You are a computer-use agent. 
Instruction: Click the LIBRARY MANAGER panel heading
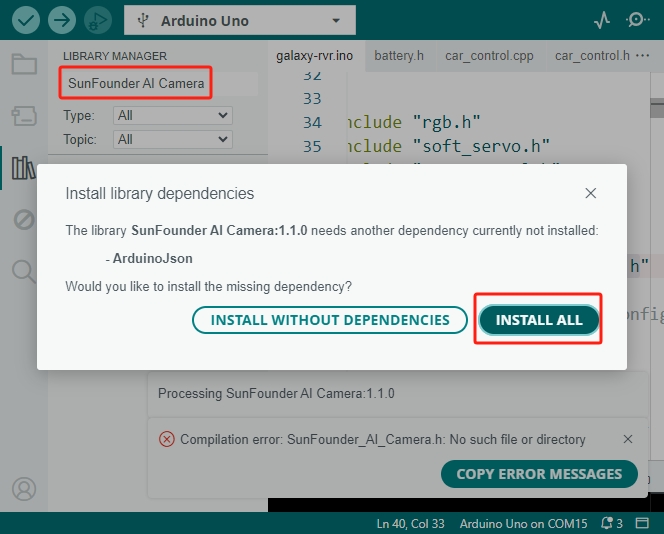[x=115, y=56]
